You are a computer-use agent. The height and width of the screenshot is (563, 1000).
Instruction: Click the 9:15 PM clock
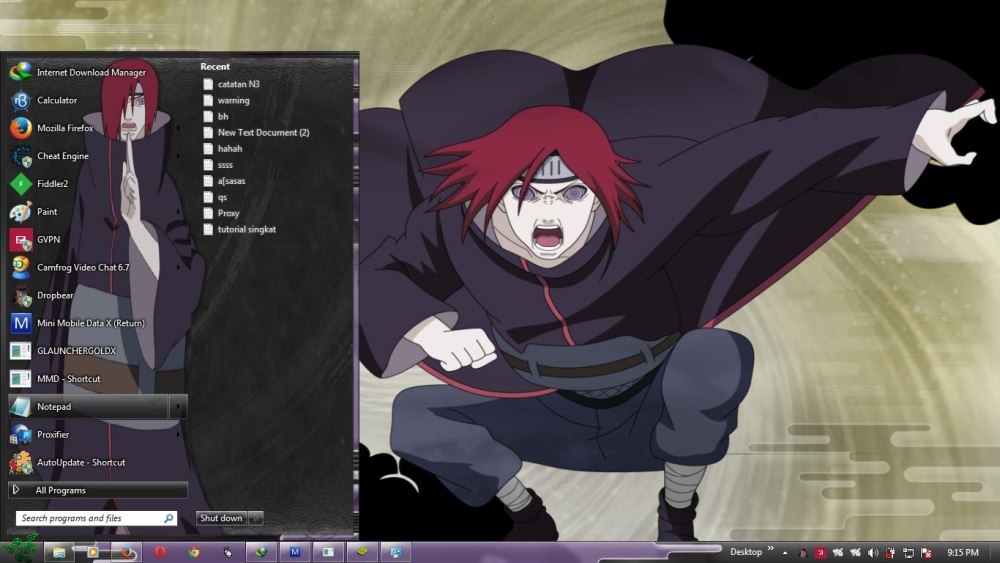[963, 553]
